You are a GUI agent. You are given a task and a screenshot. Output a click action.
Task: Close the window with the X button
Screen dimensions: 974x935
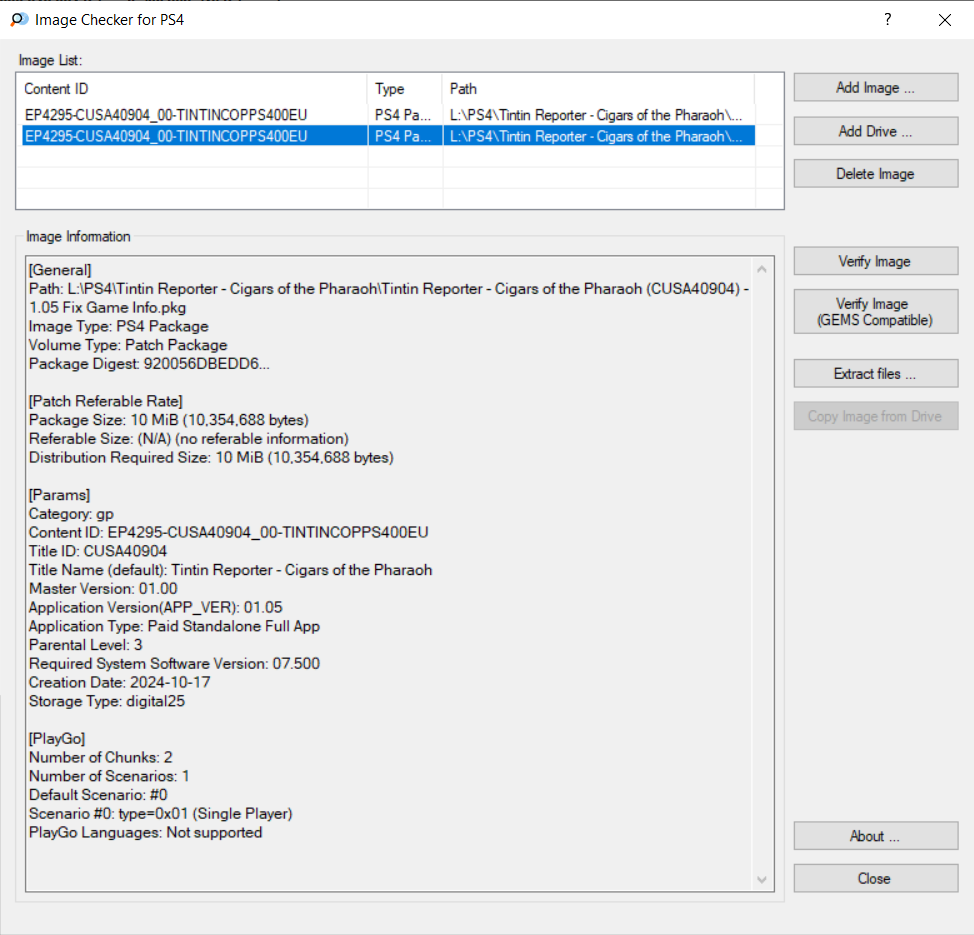(945, 20)
